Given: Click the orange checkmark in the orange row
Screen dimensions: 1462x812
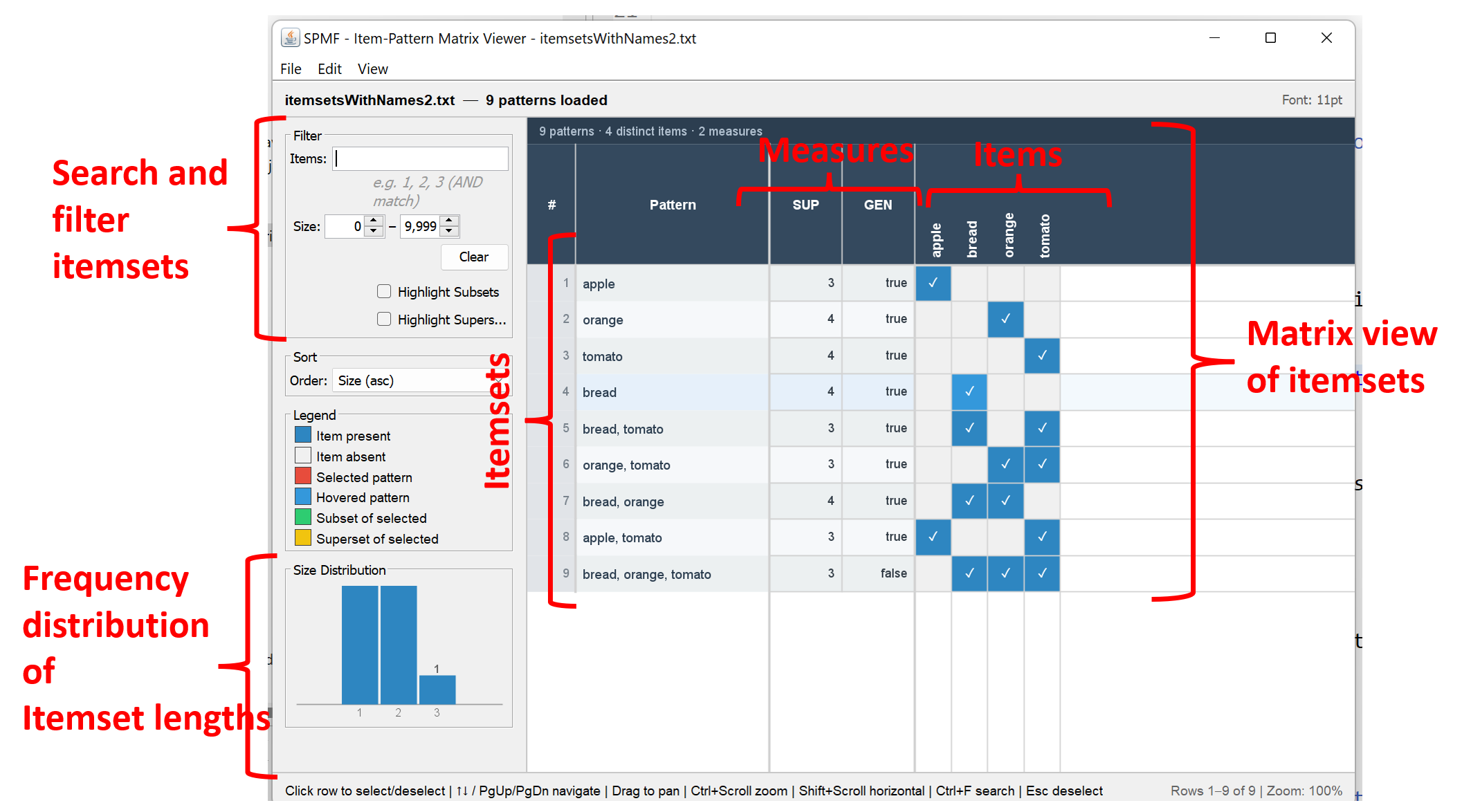Looking at the screenshot, I should [x=1005, y=320].
